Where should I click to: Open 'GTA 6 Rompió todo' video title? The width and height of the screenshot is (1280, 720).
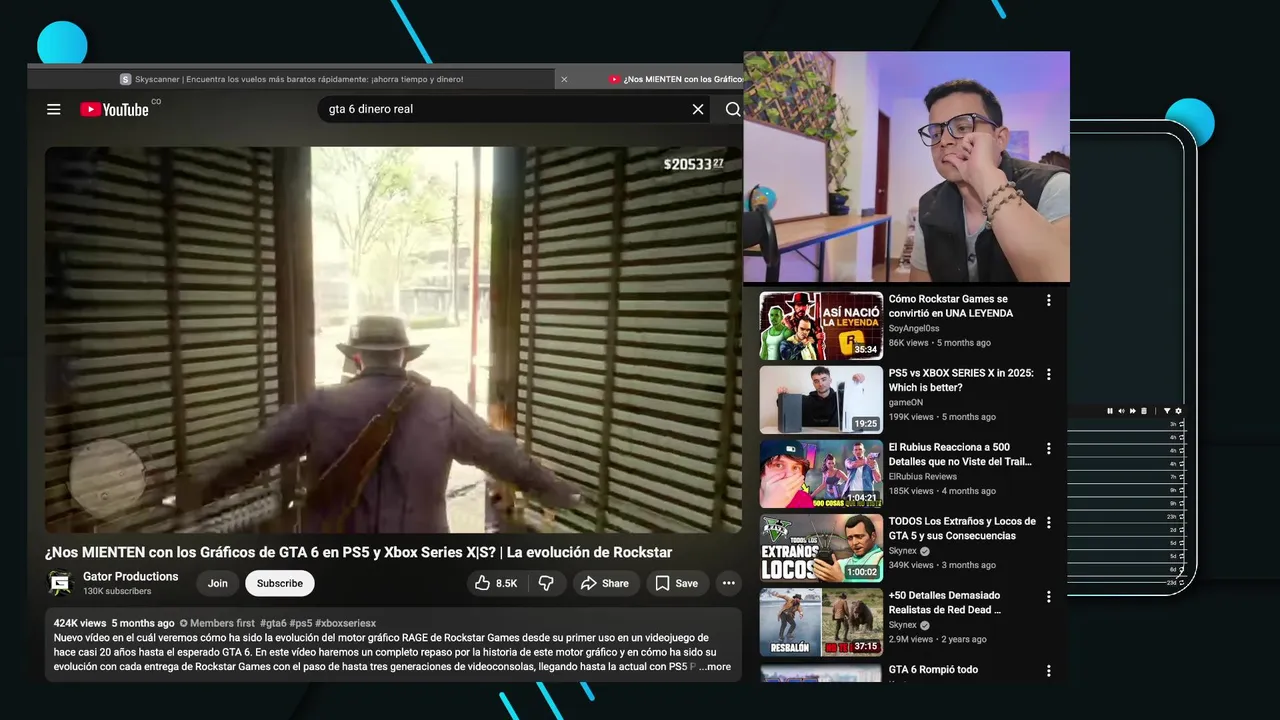coord(933,670)
